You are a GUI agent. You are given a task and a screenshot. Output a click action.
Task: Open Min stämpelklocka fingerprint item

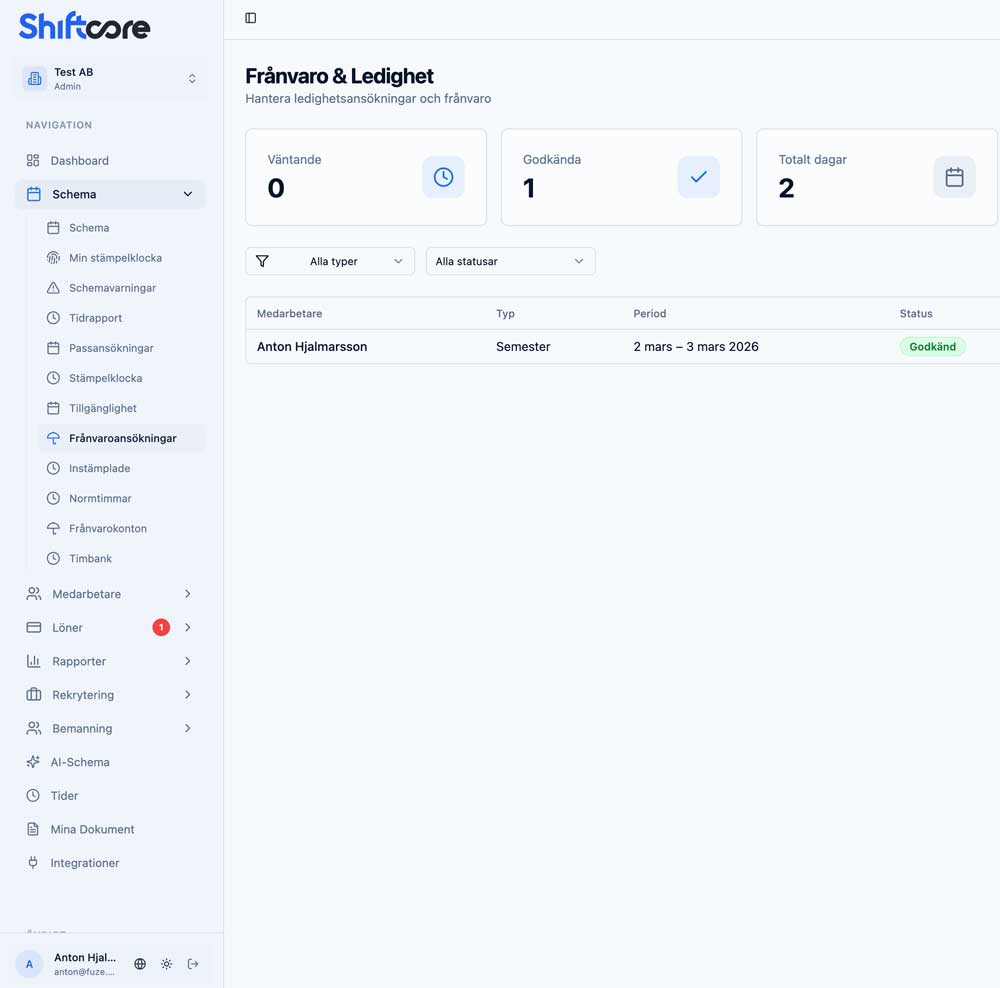tap(121, 258)
